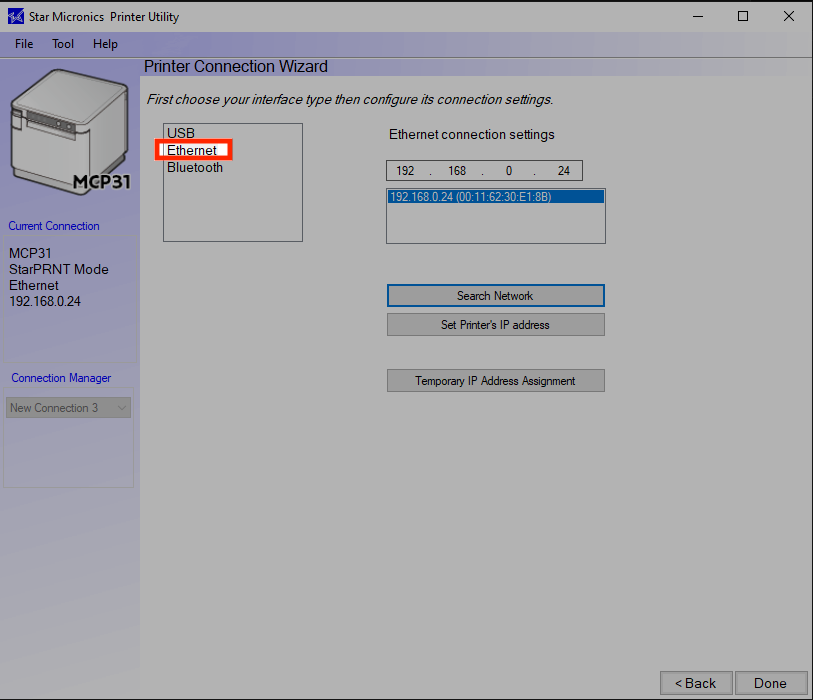Click Temporary IP Address Assignment
The height and width of the screenshot is (700, 813).
point(495,380)
